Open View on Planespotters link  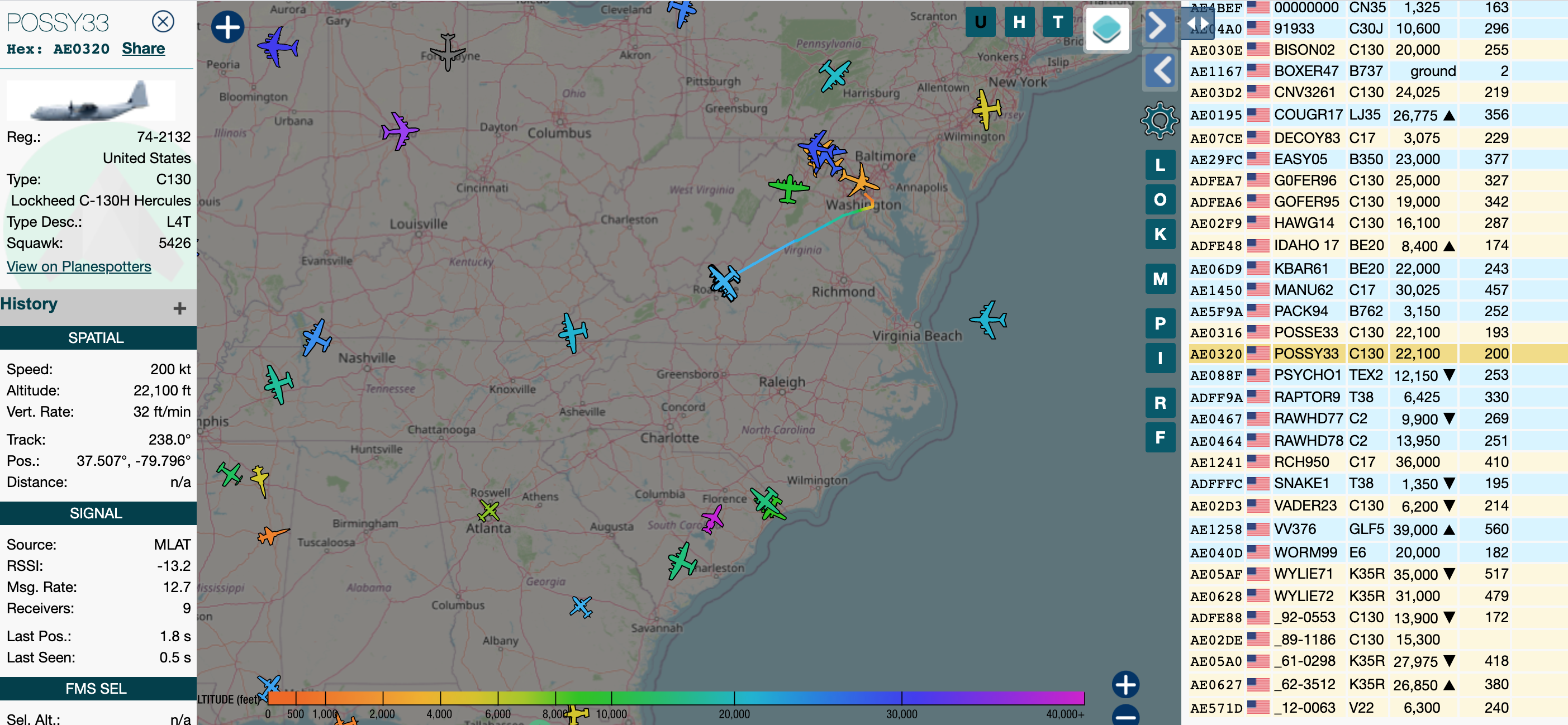[79, 266]
